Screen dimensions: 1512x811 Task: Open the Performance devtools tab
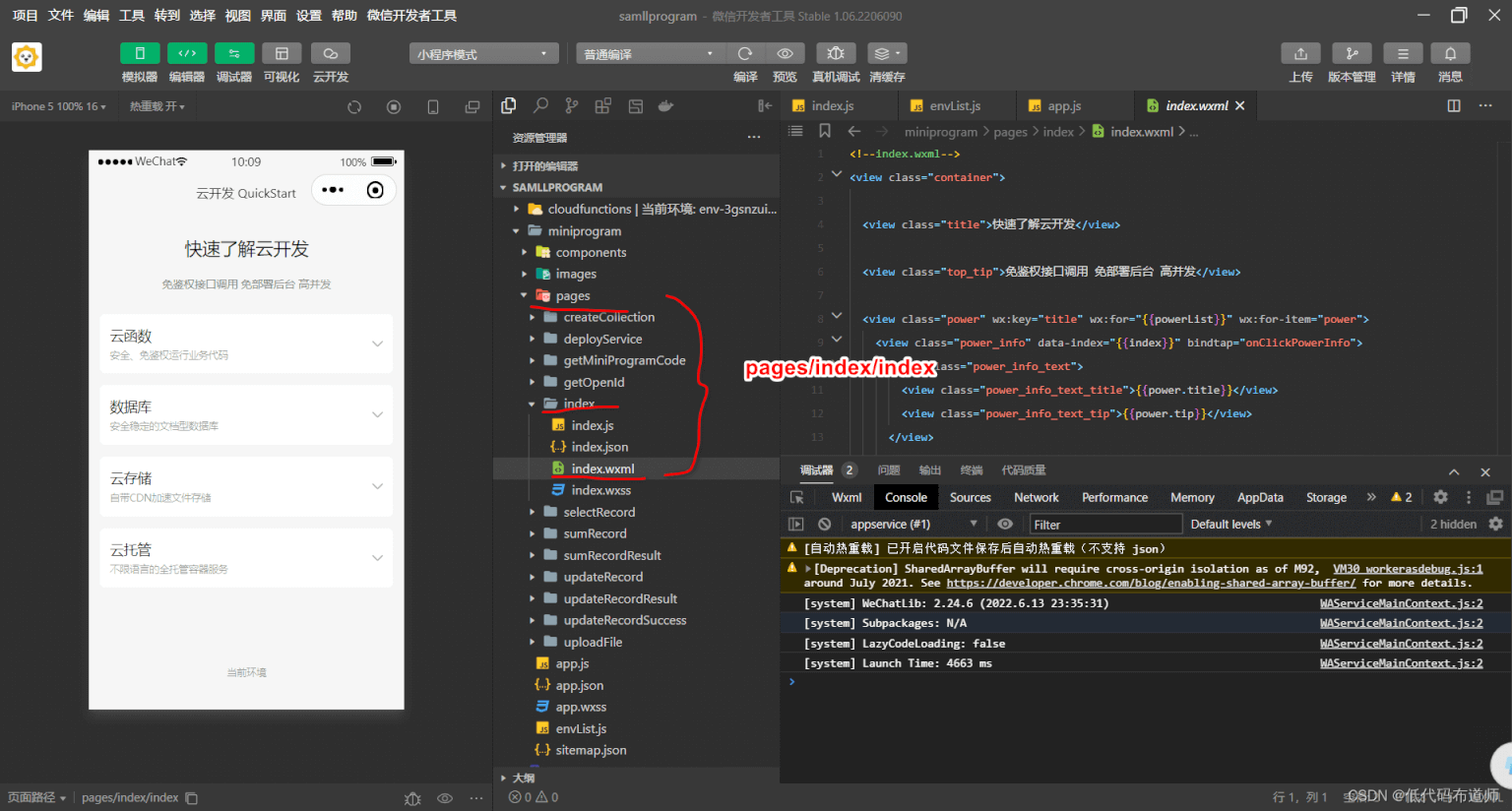tap(1114, 497)
